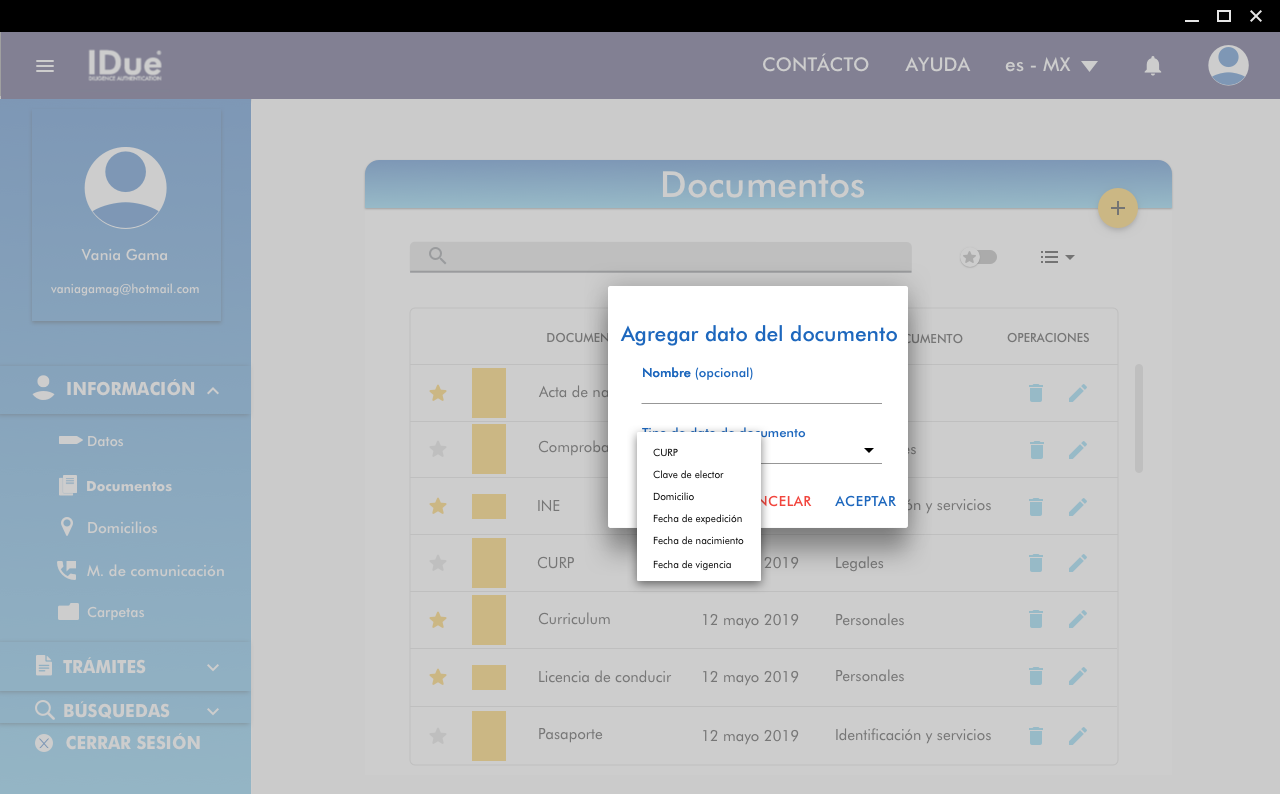
Task: Open the list view options dropdown
Action: [1056, 257]
